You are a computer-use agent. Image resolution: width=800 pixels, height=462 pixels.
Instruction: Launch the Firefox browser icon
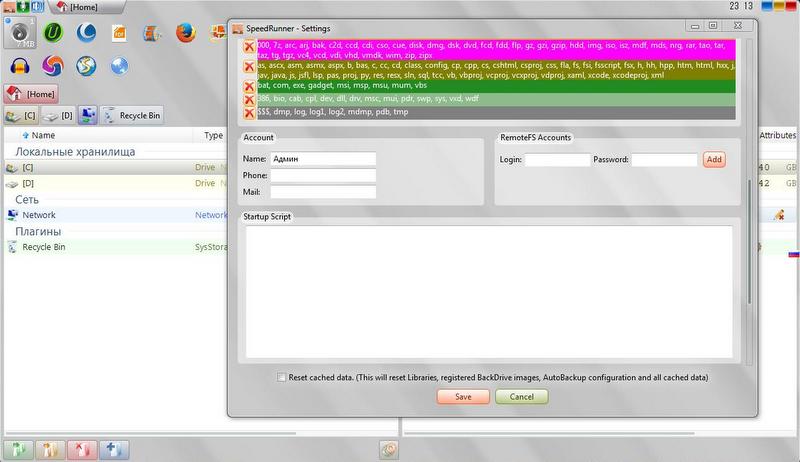(186, 33)
